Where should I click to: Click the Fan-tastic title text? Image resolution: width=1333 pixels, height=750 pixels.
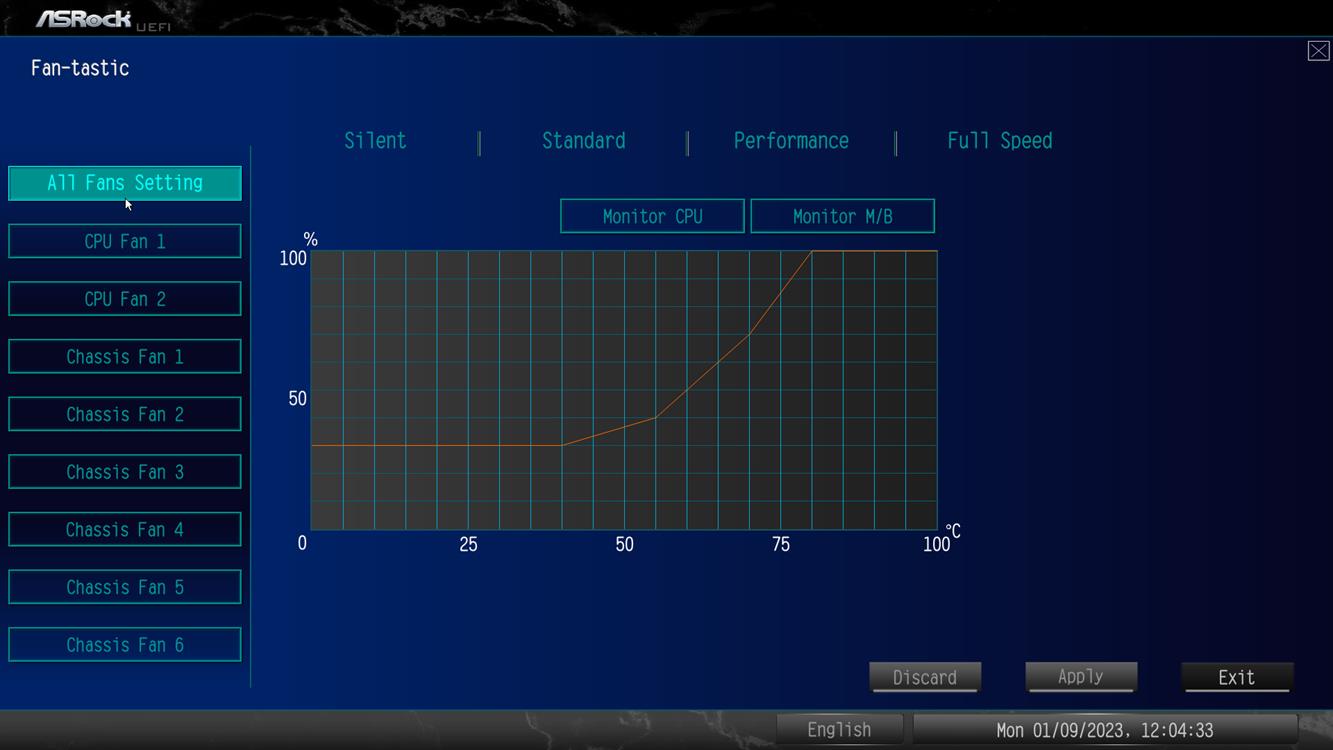(80, 68)
